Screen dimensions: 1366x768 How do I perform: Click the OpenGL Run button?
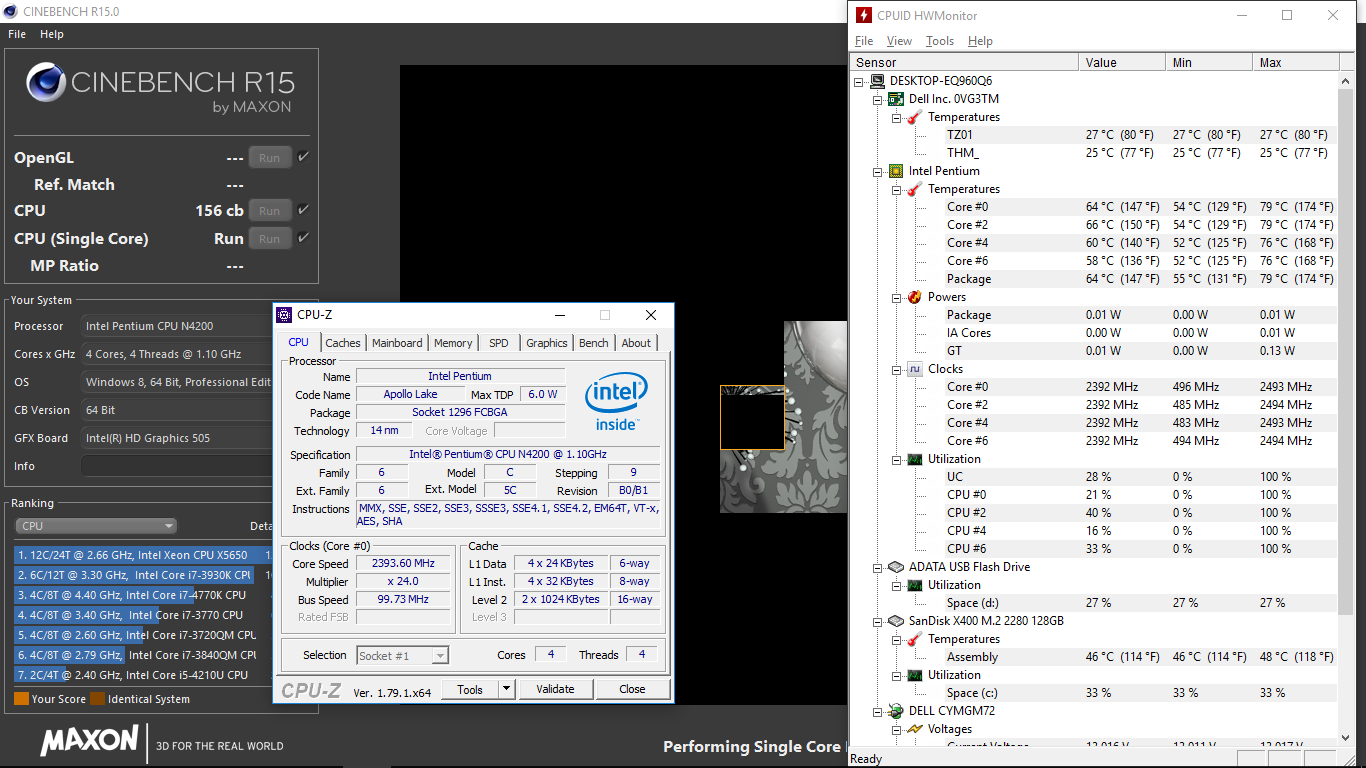tap(270, 157)
